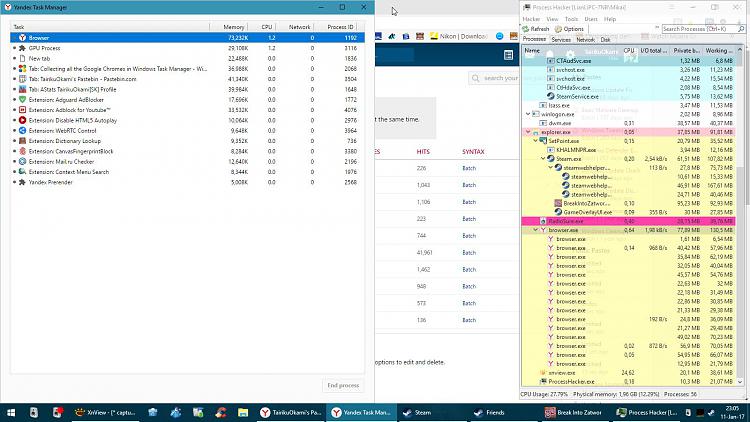750x422 pixels.
Task: Click Pastebin search your pastes field
Action: click(x=495, y=78)
